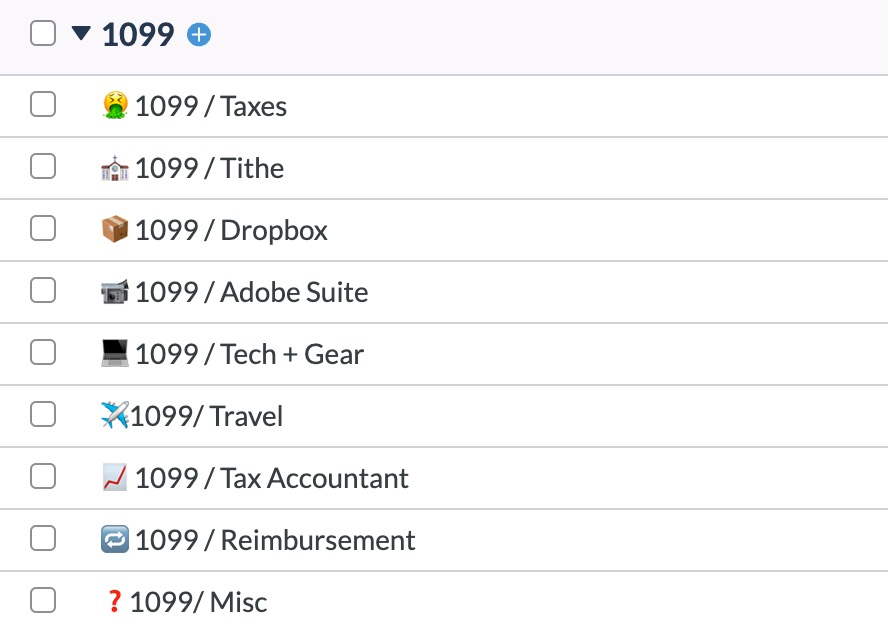Screen dimensions: 888x620
Task: Click the video camera emoji by Adobe Suite
Action: [x=115, y=292]
